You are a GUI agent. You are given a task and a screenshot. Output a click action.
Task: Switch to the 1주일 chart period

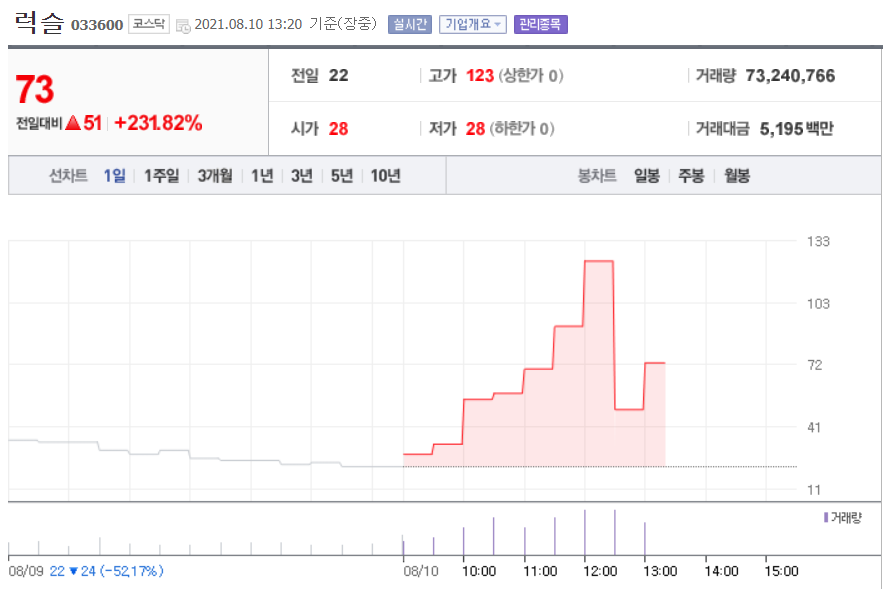[x=161, y=176]
